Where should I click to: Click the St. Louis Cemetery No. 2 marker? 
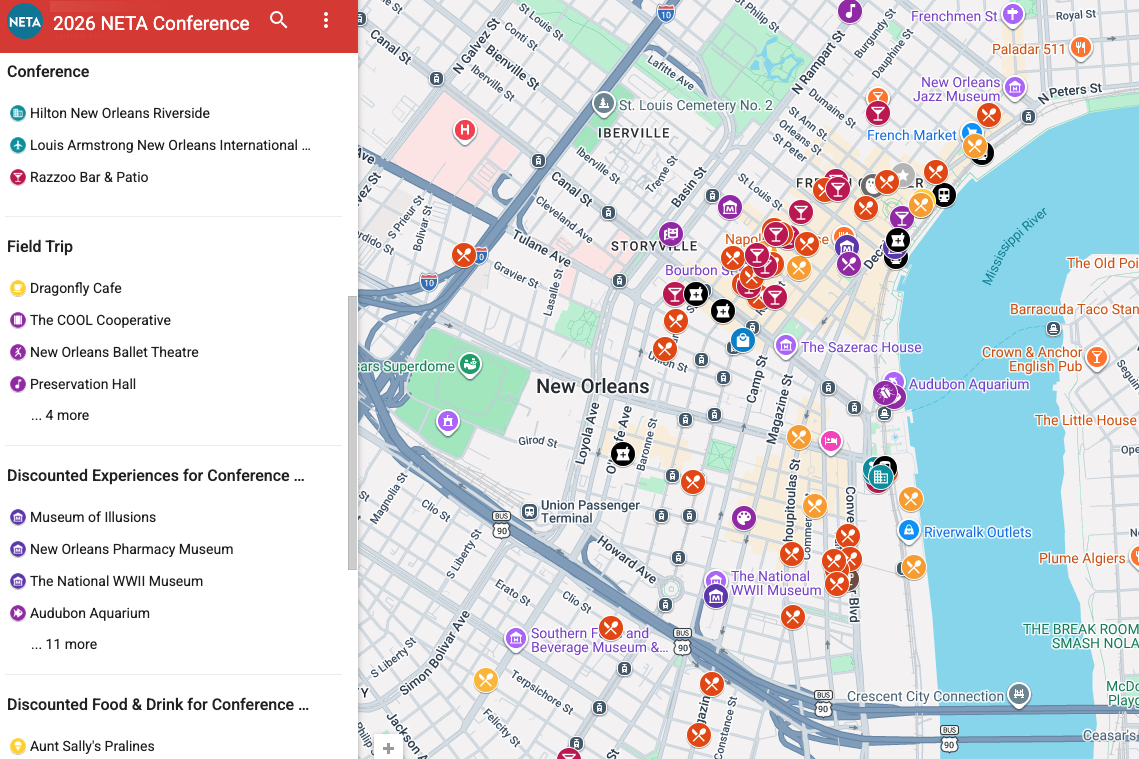click(x=603, y=104)
